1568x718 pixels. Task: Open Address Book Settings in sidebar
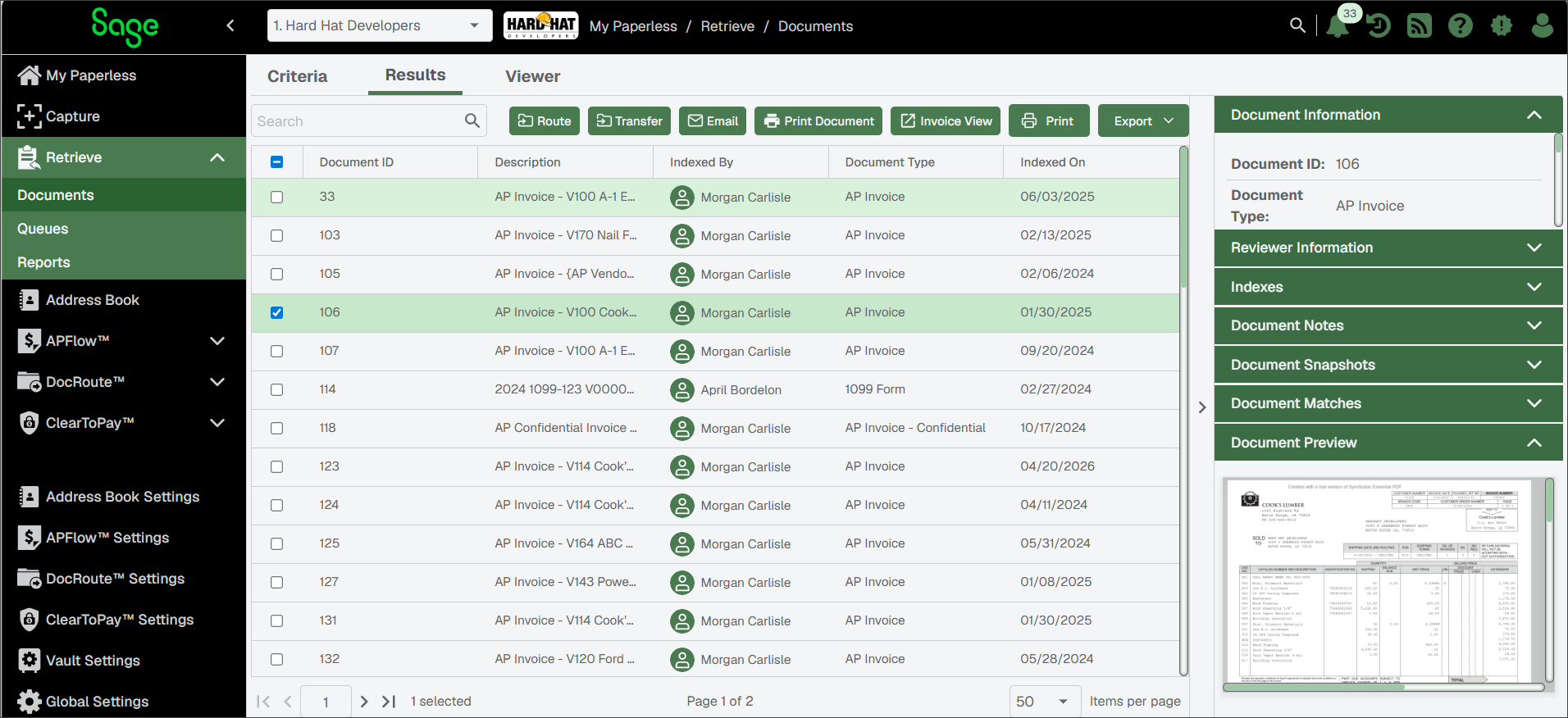[x=123, y=497]
